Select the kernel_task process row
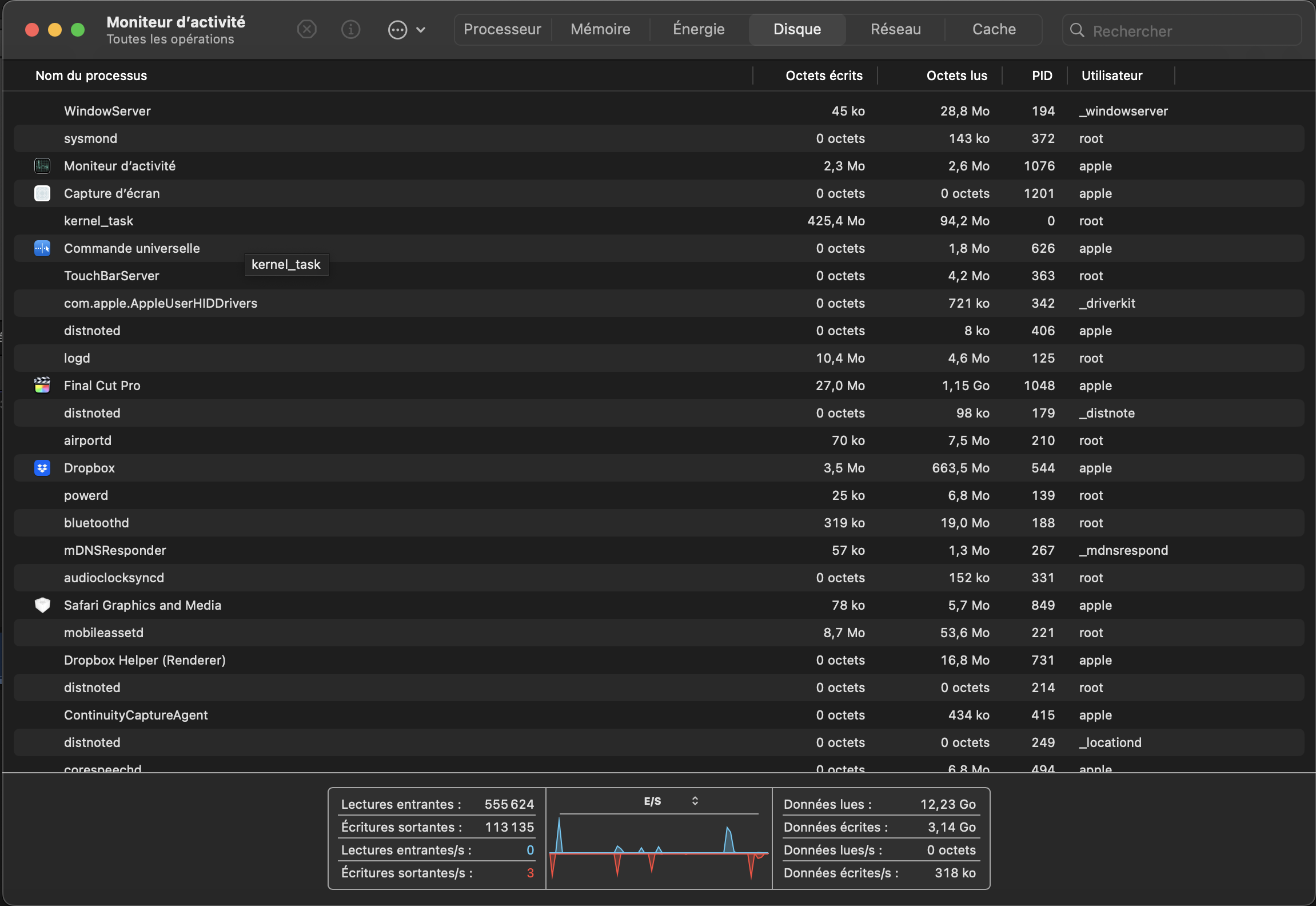Image resolution: width=1316 pixels, height=906 pixels. [98, 221]
